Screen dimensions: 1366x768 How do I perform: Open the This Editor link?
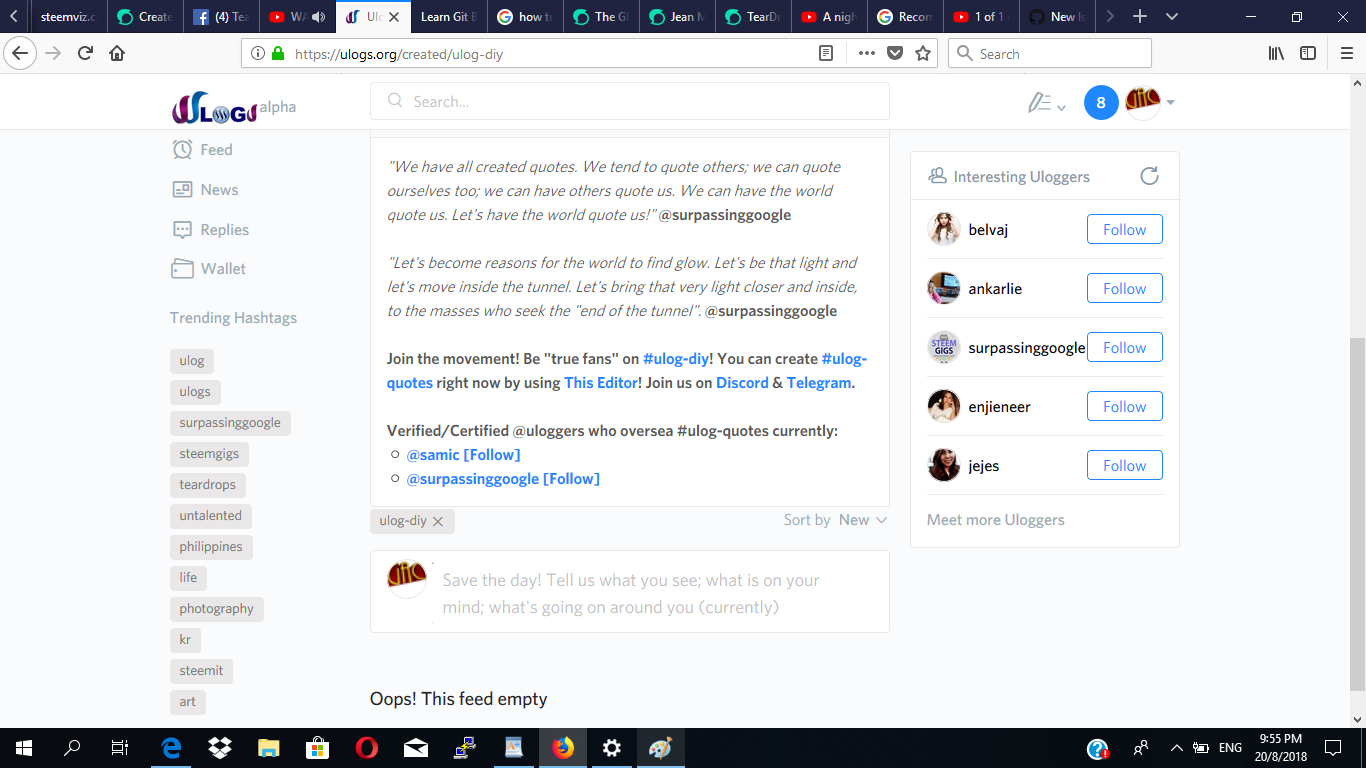point(601,383)
